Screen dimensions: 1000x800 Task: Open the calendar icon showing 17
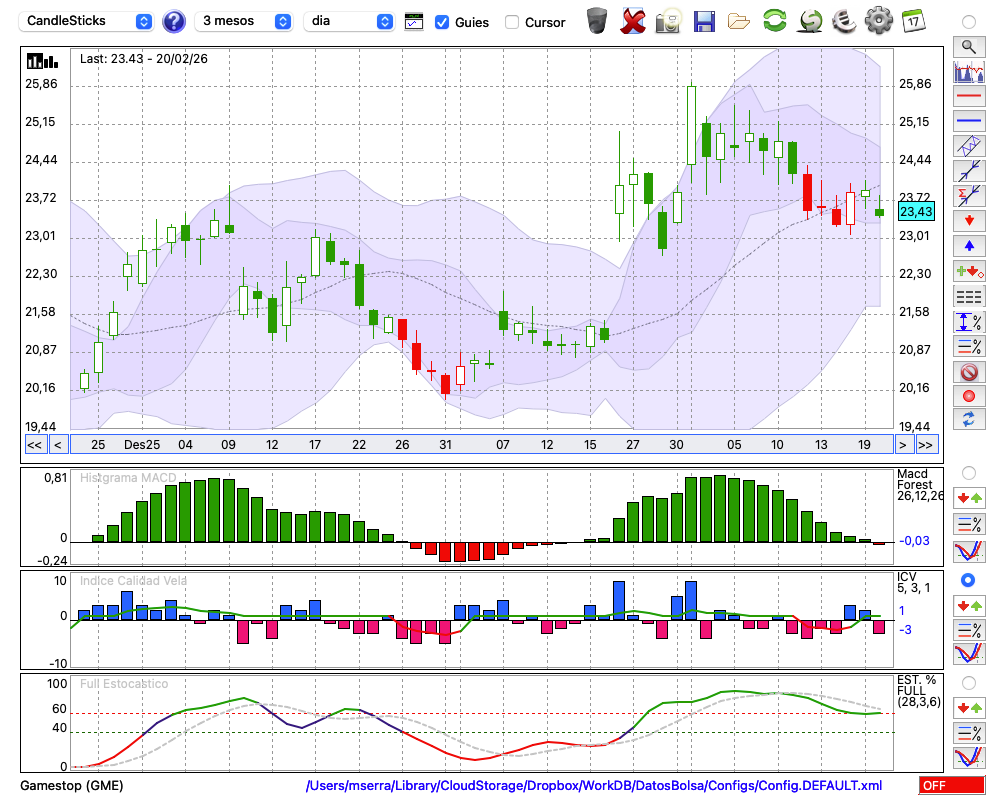pyautogui.click(x=912, y=21)
